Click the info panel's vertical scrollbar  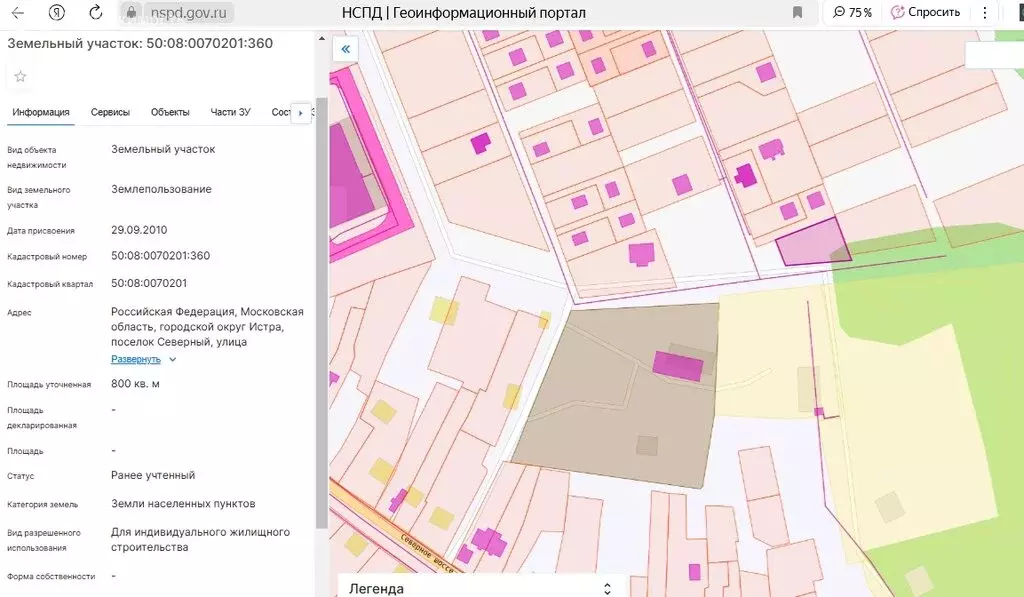321,314
